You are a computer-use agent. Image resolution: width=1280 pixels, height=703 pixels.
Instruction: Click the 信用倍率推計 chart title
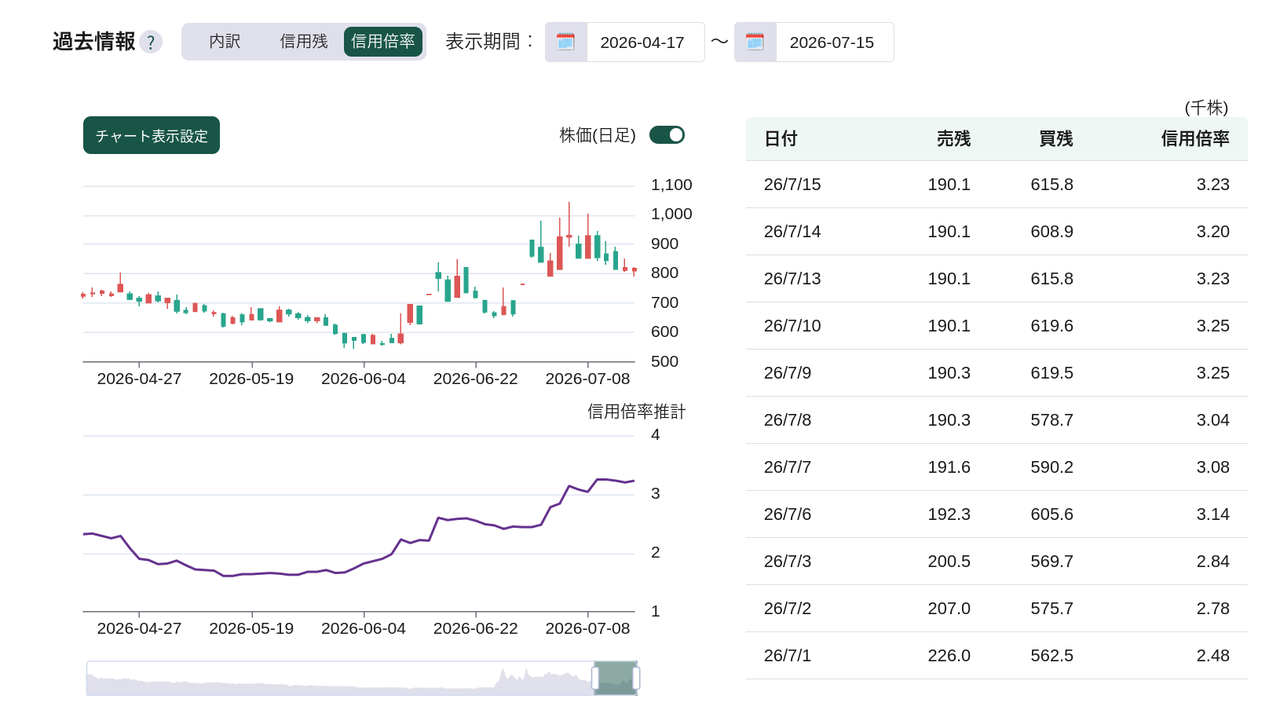(637, 411)
